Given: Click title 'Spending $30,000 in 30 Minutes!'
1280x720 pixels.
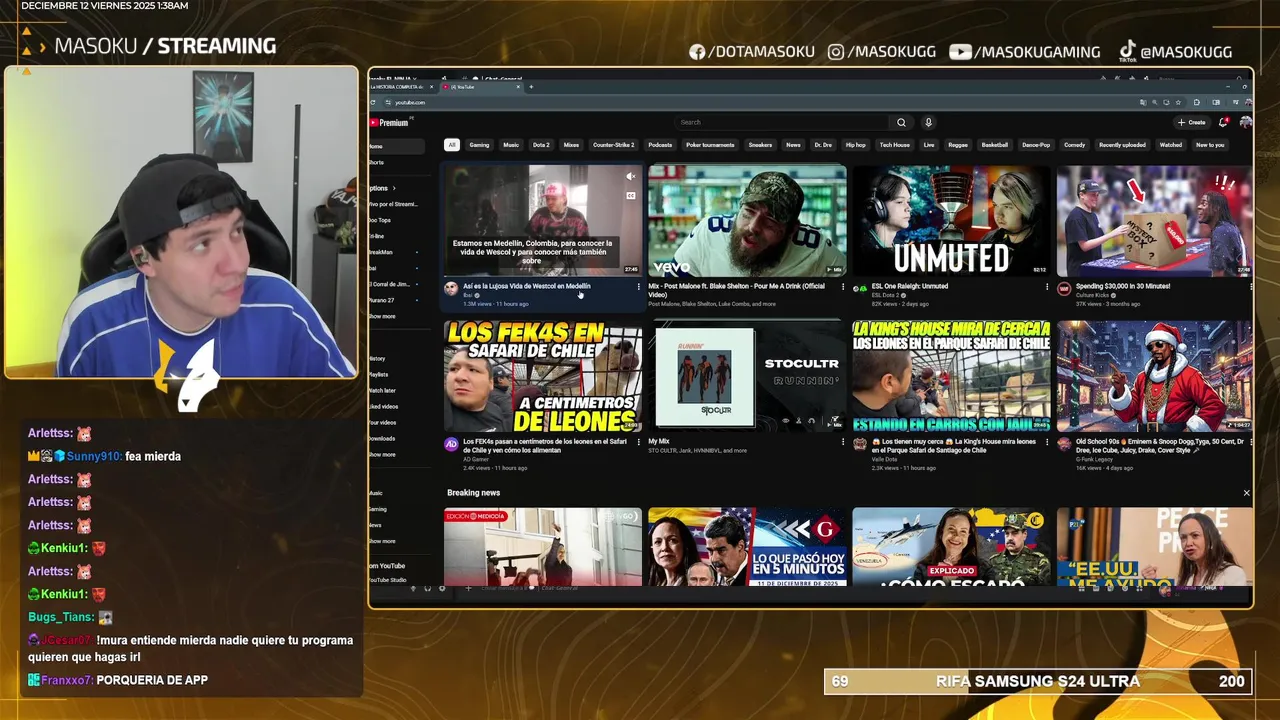Looking at the screenshot, I should [x=1123, y=286].
